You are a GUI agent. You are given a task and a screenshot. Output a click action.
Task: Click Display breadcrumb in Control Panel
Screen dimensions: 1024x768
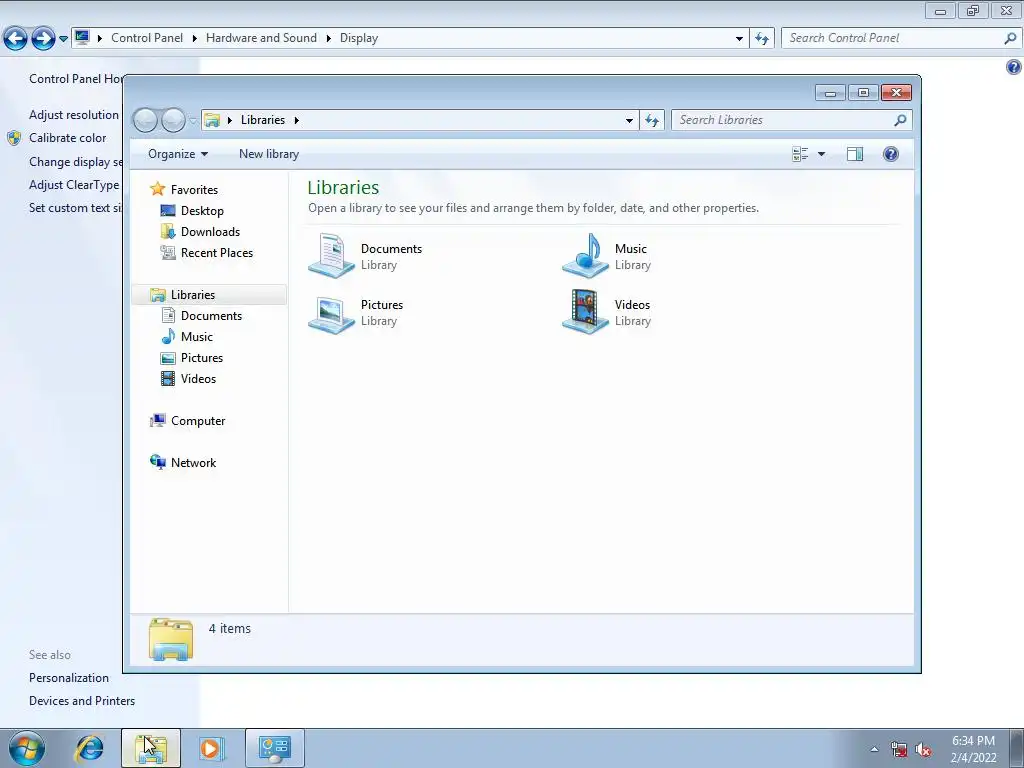(x=359, y=38)
